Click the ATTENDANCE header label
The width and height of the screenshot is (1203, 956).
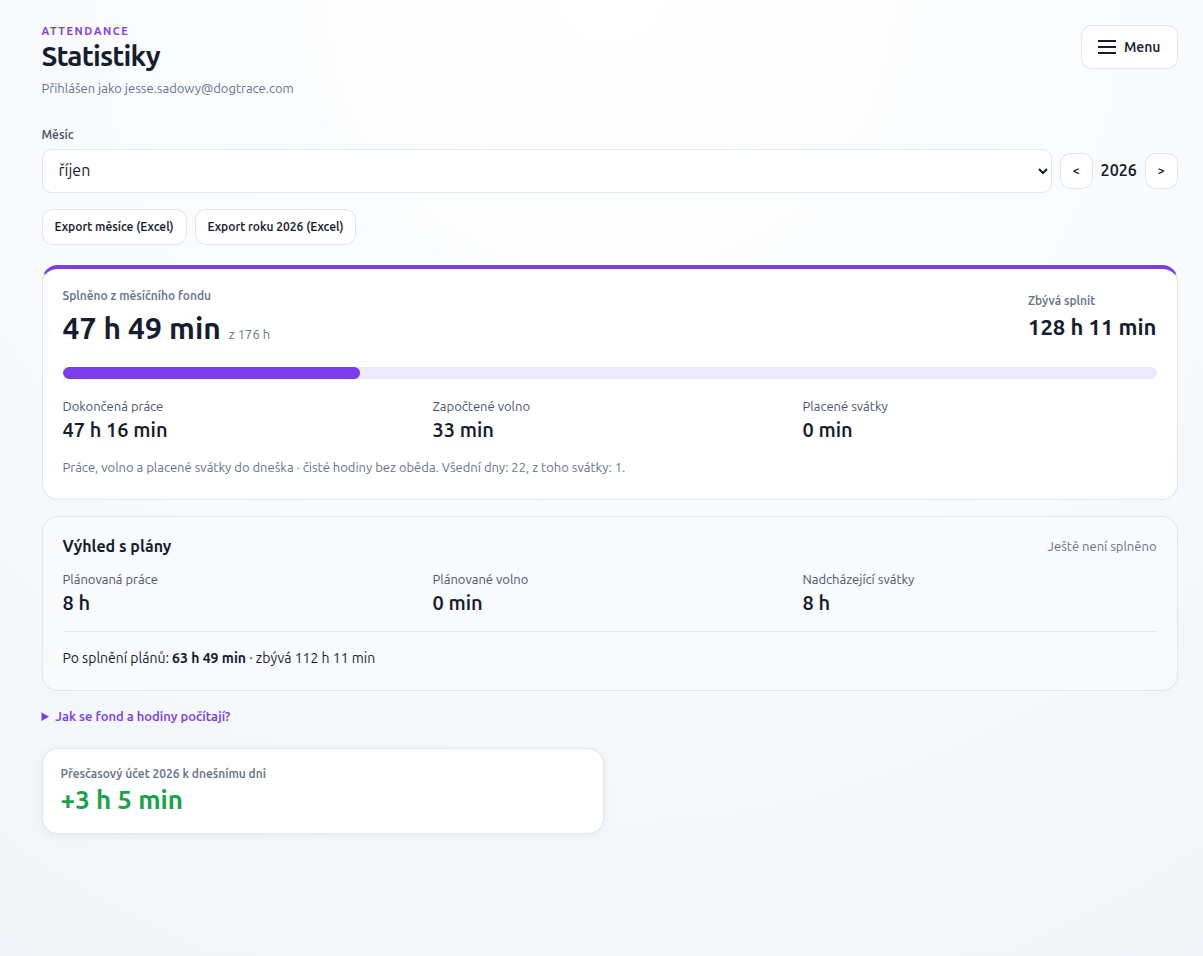coord(85,31)
